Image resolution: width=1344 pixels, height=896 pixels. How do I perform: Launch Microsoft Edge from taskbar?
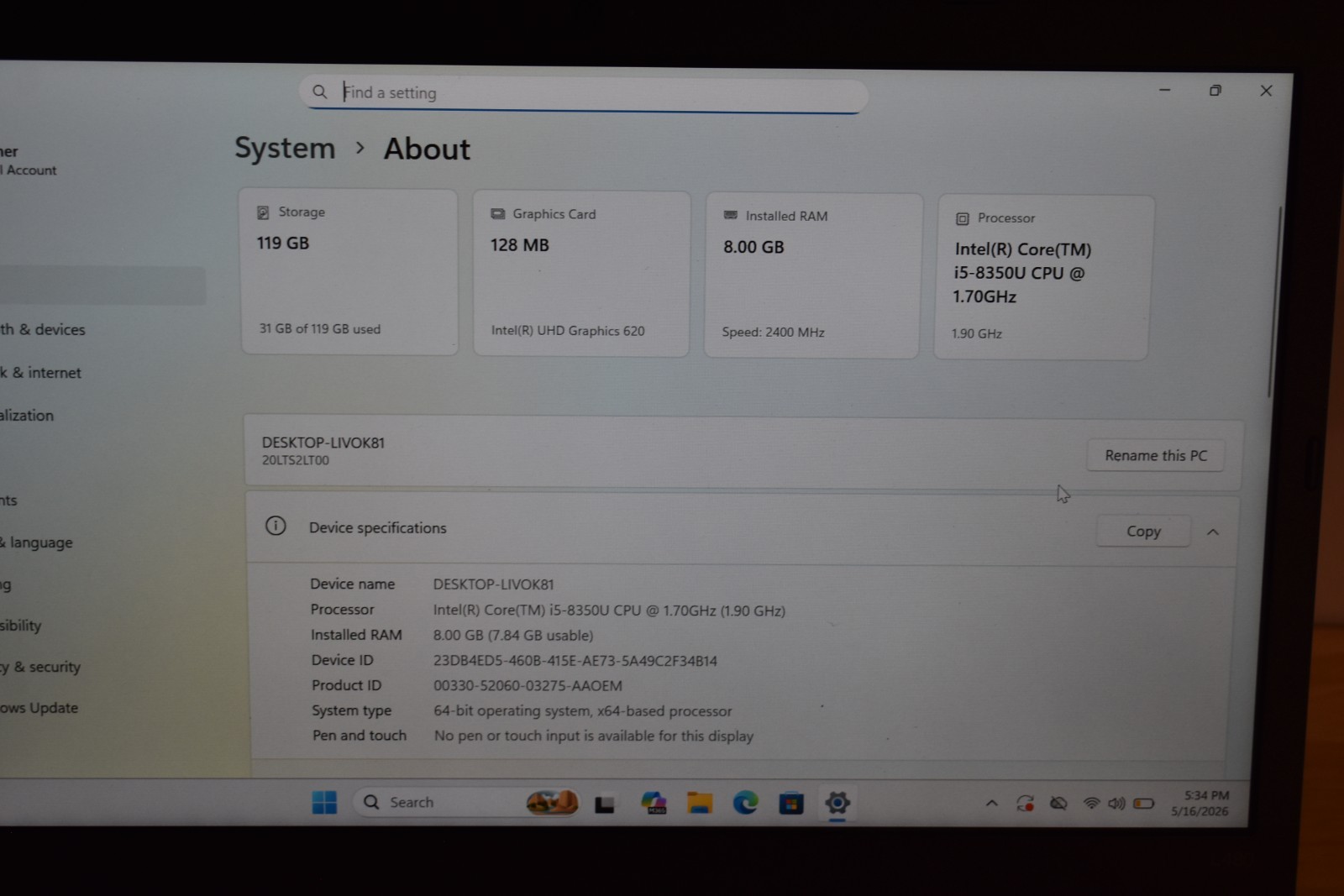click(x=745, y=804)
